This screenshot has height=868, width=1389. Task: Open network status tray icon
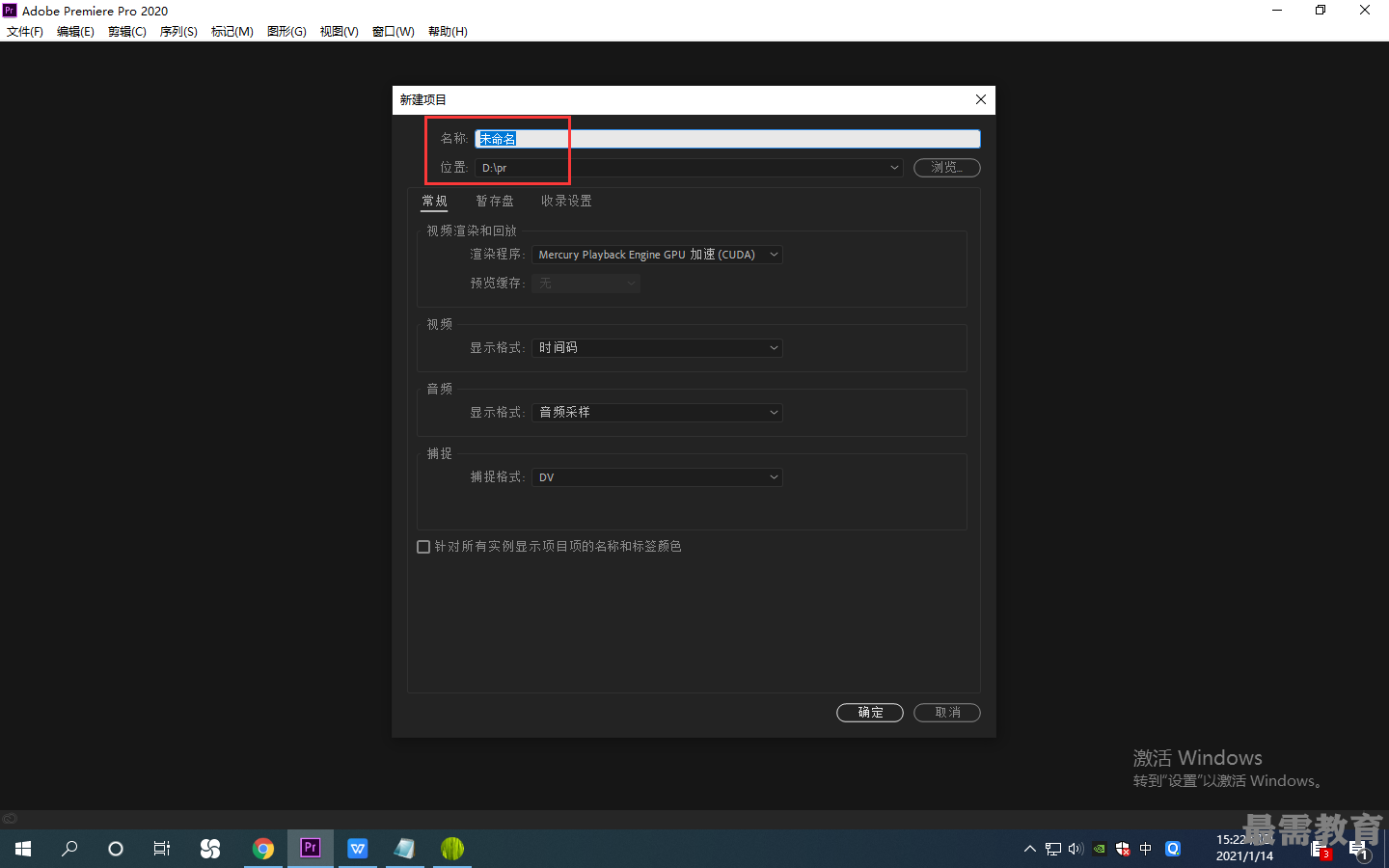pyautogui.click(x=1053, y=849)
